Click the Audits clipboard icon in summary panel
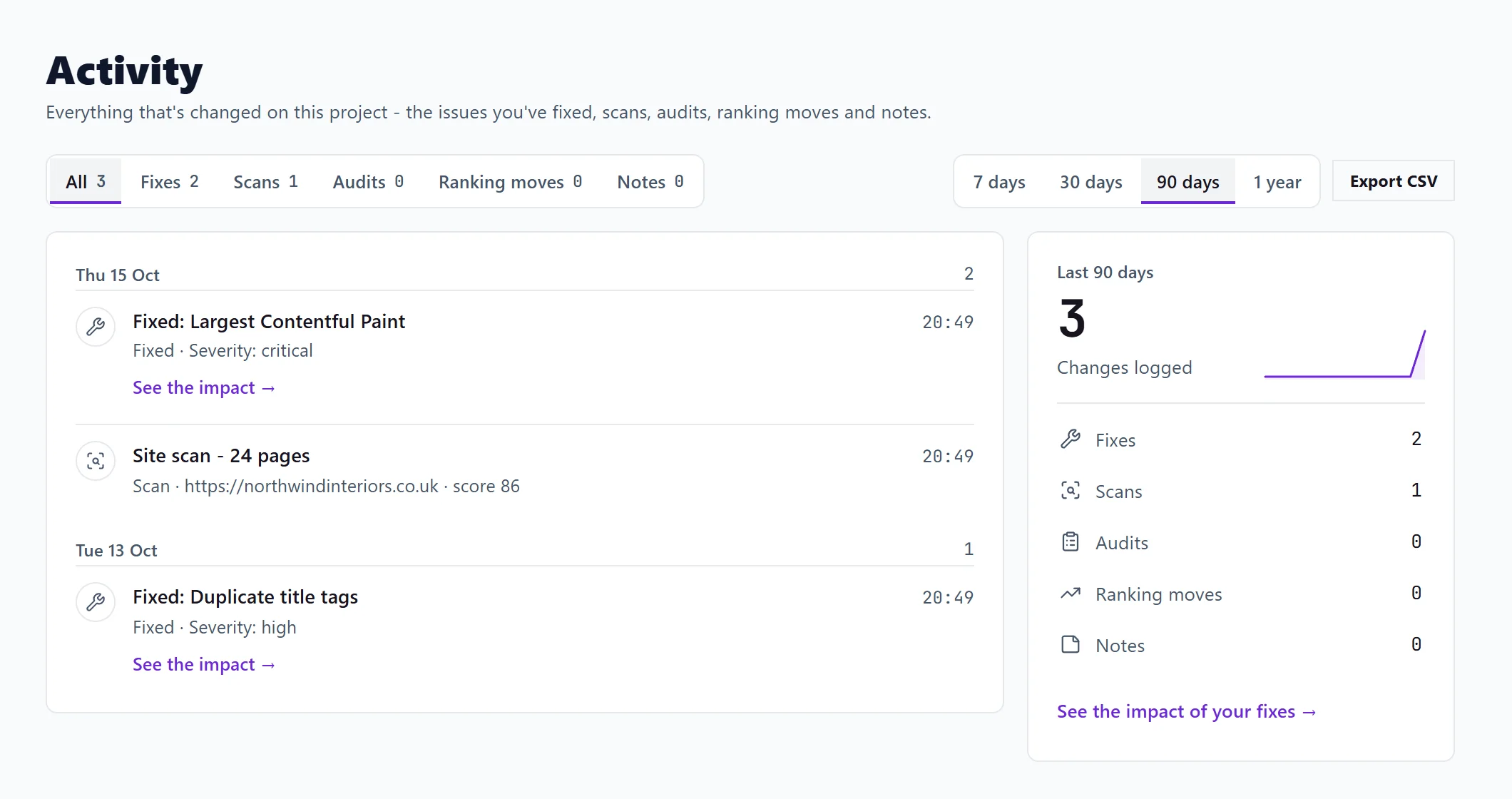 coord(1071,542)
